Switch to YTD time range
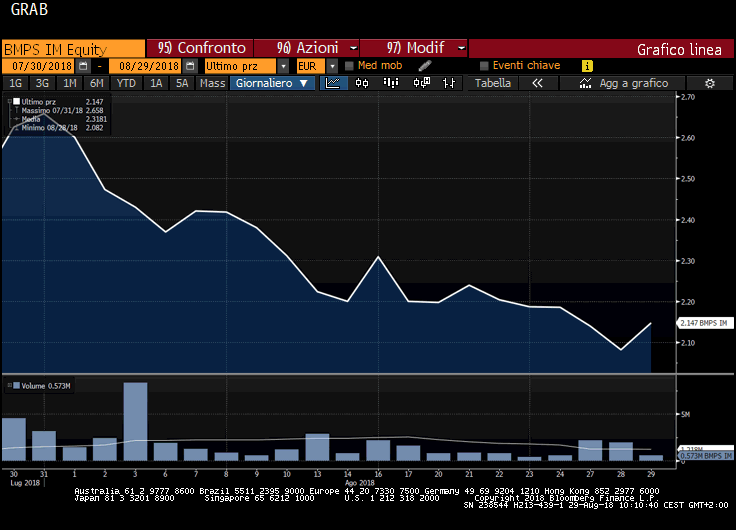736x530 pixels. (x=126, y=83)
